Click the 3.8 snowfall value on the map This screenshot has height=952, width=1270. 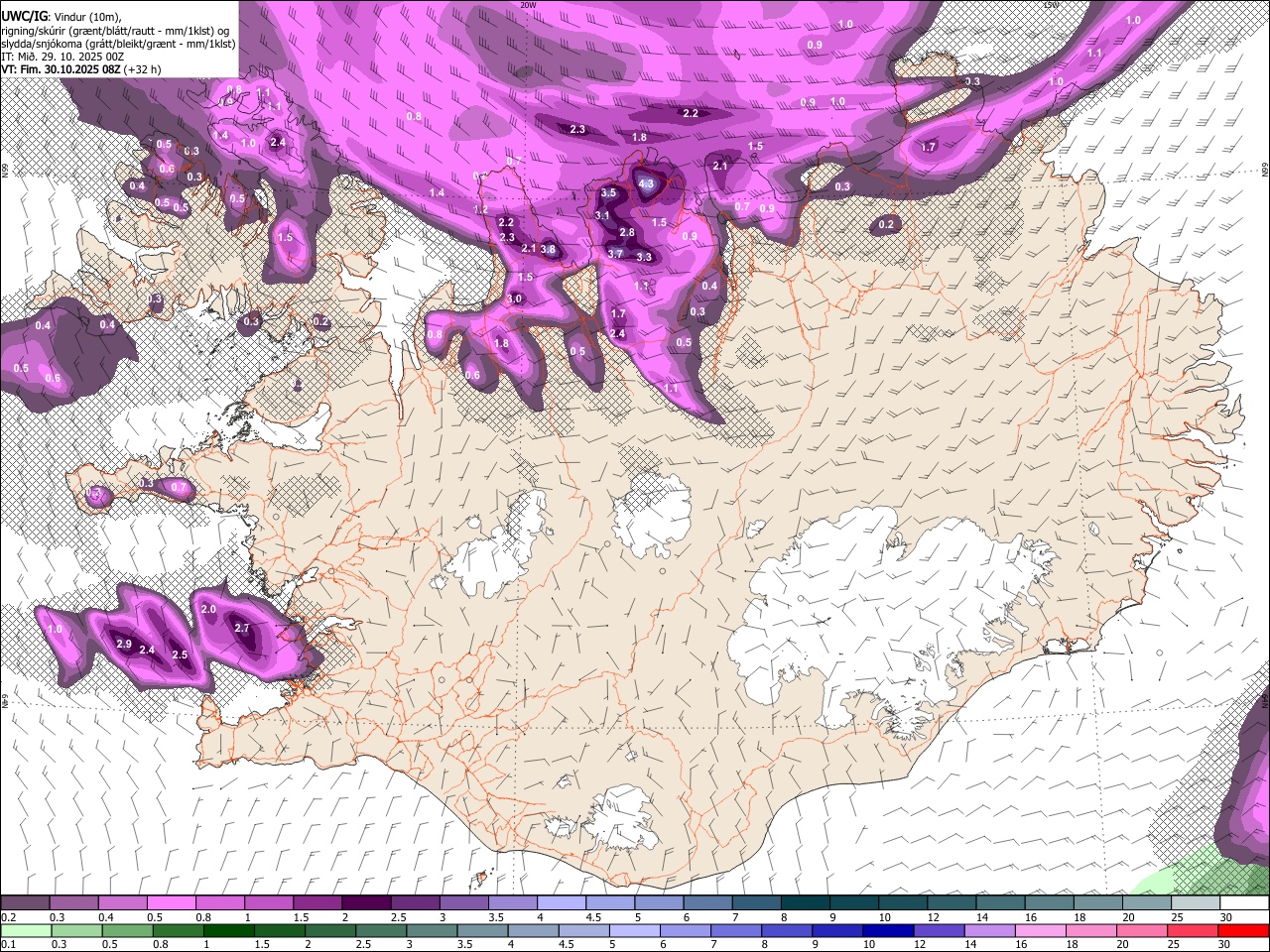click(548, 250)
